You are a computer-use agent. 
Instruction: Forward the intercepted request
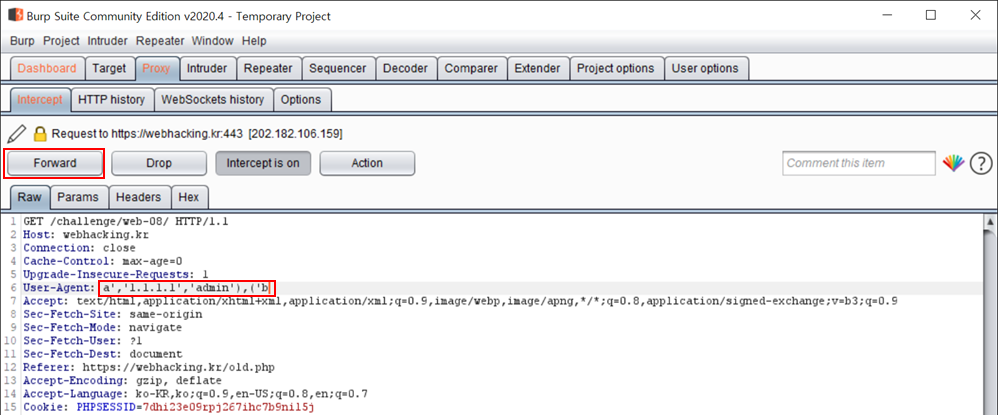point(54,163)
